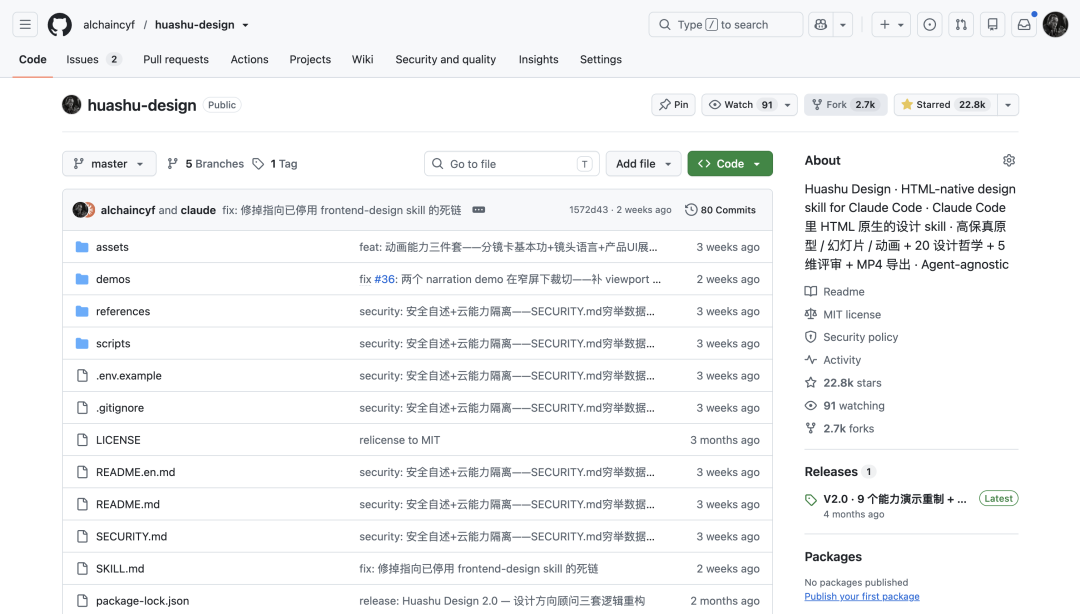Toggle the Starred button

point(946,105)
